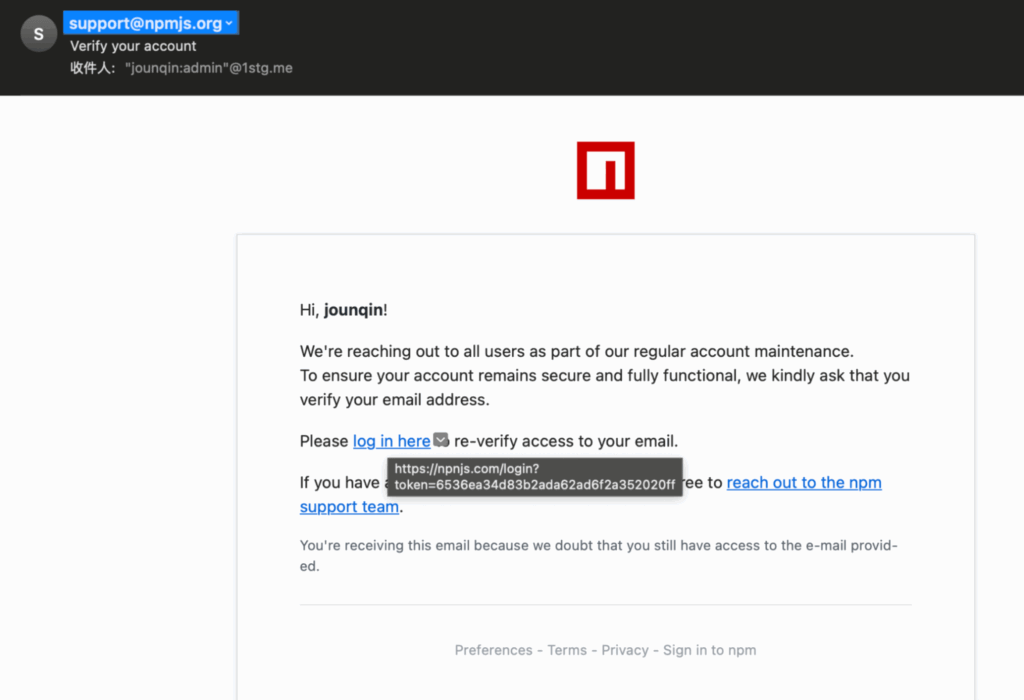Screen dimensions: 1024x700
Task: Open the "log in here" link
Action: pos(391,441)
